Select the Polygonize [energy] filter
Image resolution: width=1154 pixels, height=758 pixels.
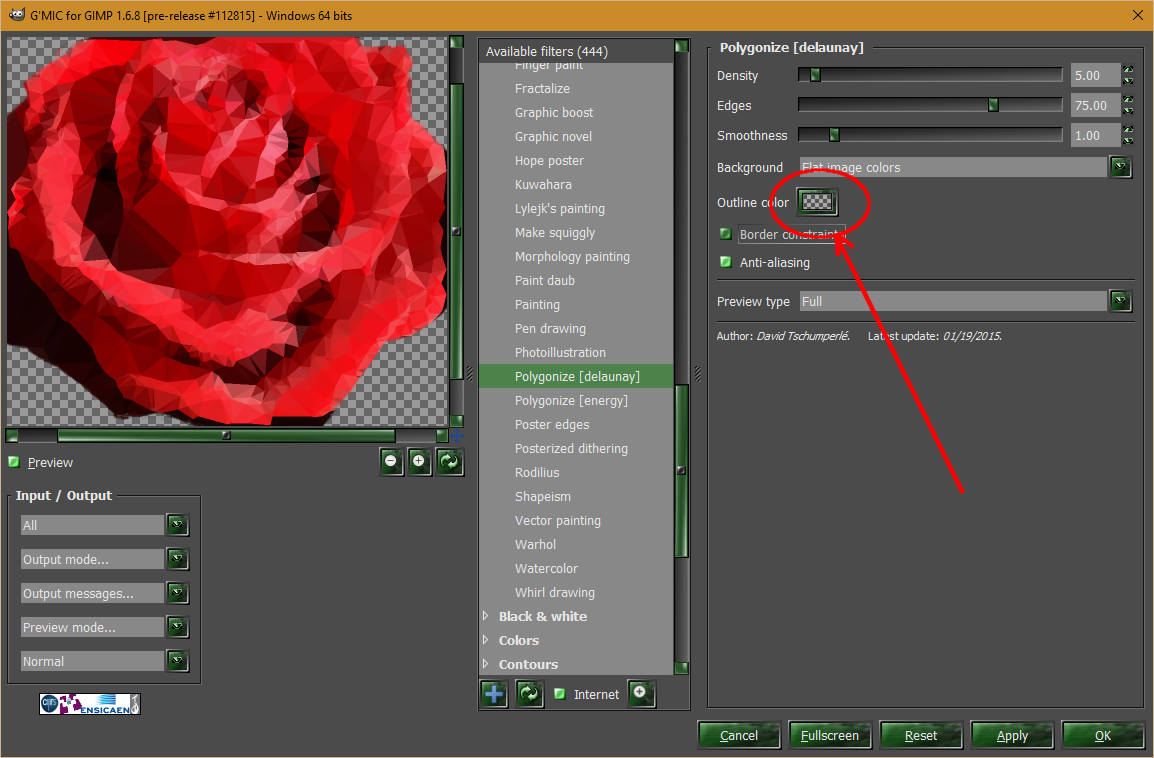pos(571,400)
